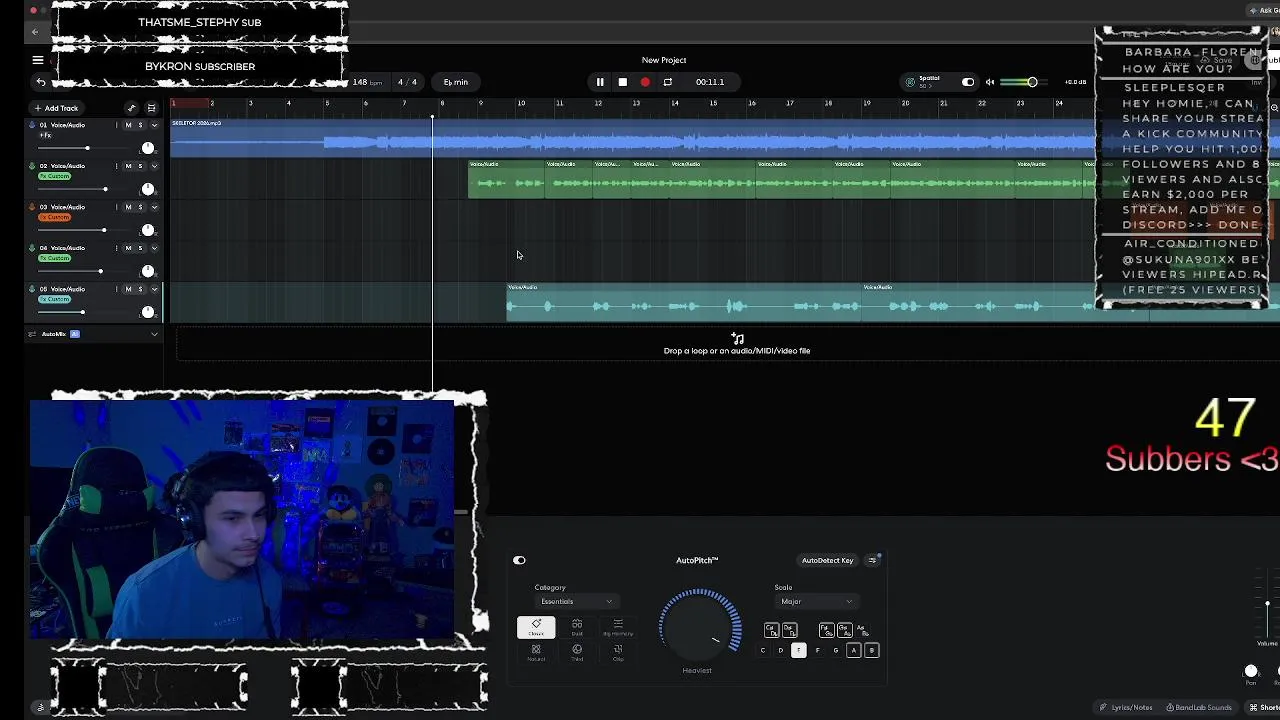Image resolution: width=1280 pixels, height=720 pixels.
Task: Click the Add Track button
Action: [x=56, y=108]
